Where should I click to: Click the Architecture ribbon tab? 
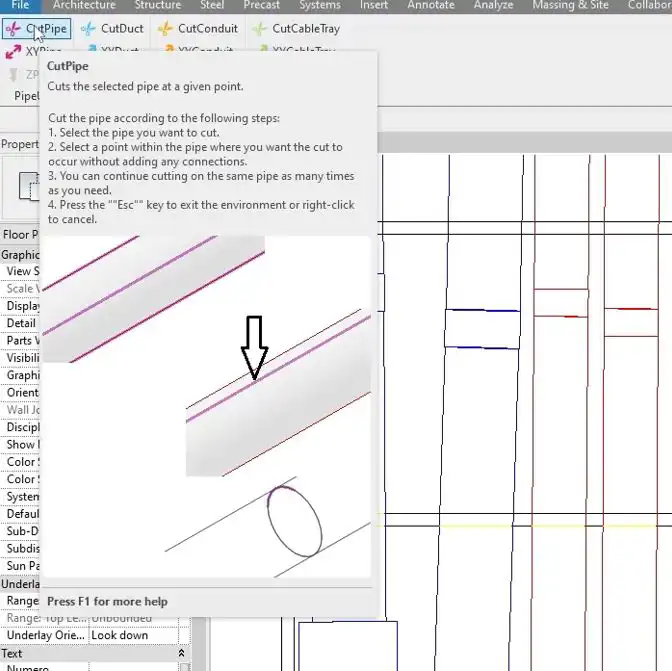click(84, 5)
